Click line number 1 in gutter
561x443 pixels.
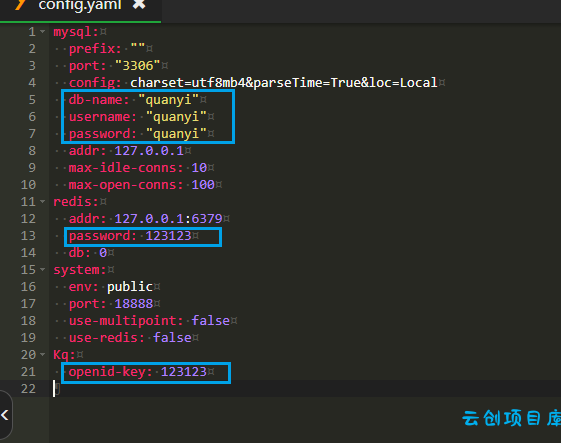click(x=32, y=32)
